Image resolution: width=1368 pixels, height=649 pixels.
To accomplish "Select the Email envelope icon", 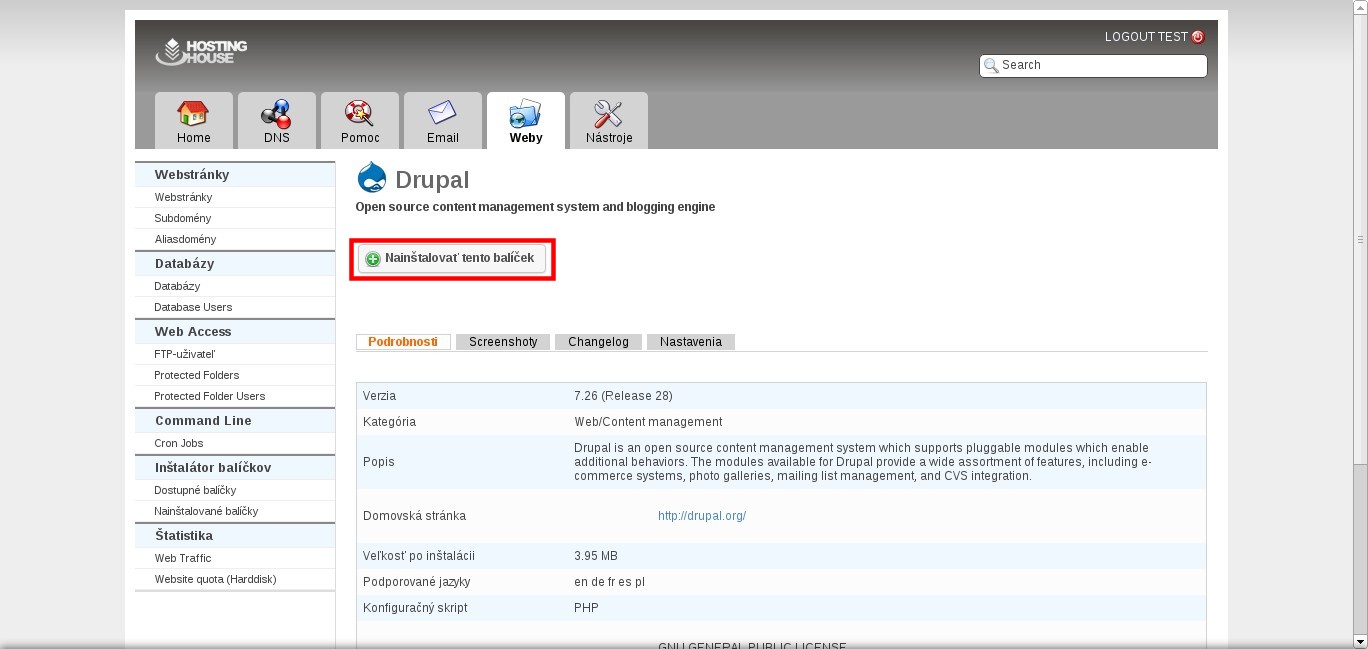I will coord(442,113).
